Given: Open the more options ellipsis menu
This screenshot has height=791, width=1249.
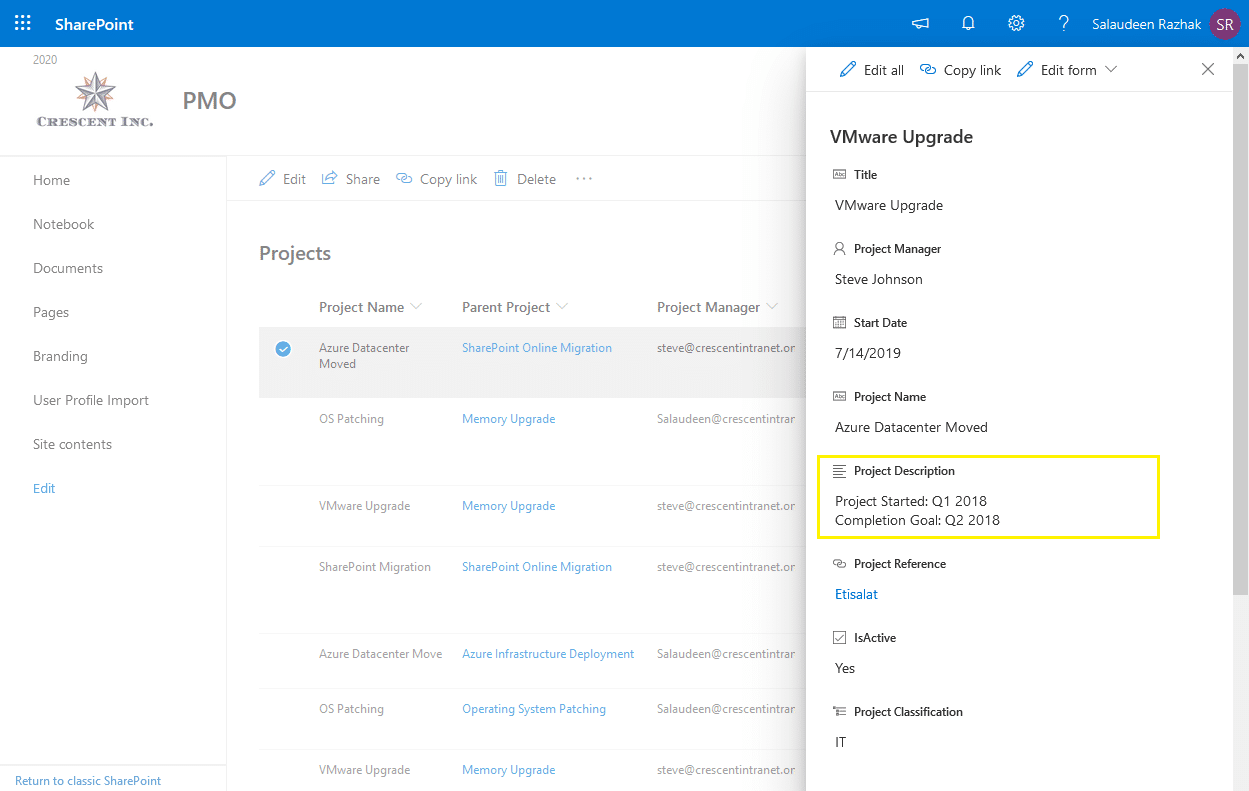Looking at the screenshot, I should (583, 178).
